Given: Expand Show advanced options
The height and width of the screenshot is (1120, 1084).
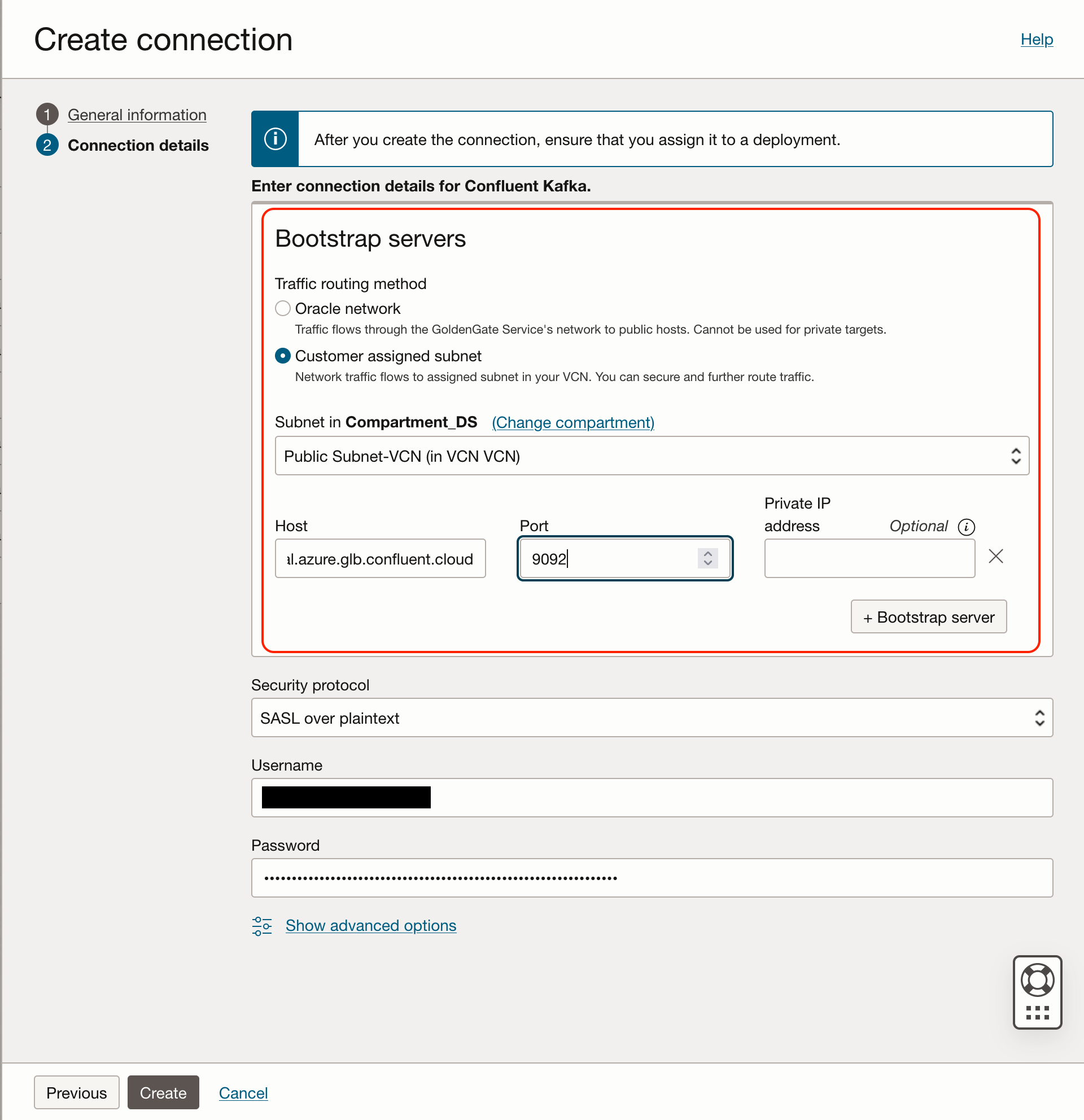Looking at the screenshot, I should coord(370,925).
